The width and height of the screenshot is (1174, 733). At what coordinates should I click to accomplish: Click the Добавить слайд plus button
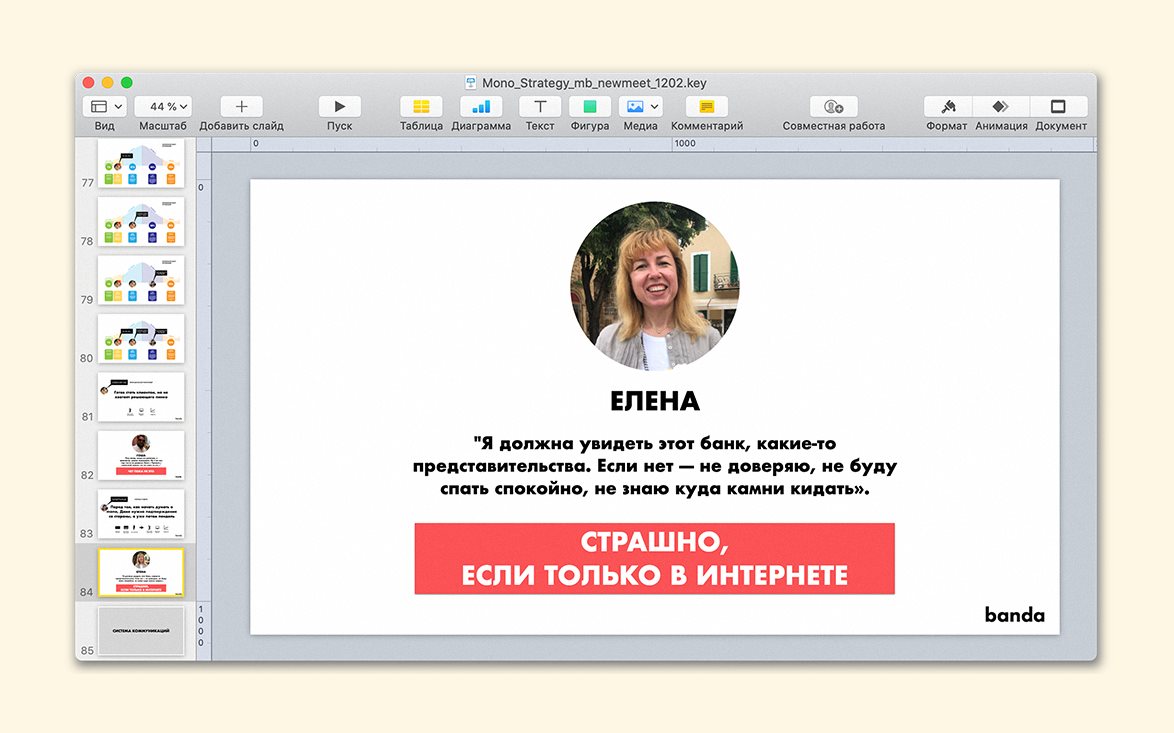(x=241, y=107)
